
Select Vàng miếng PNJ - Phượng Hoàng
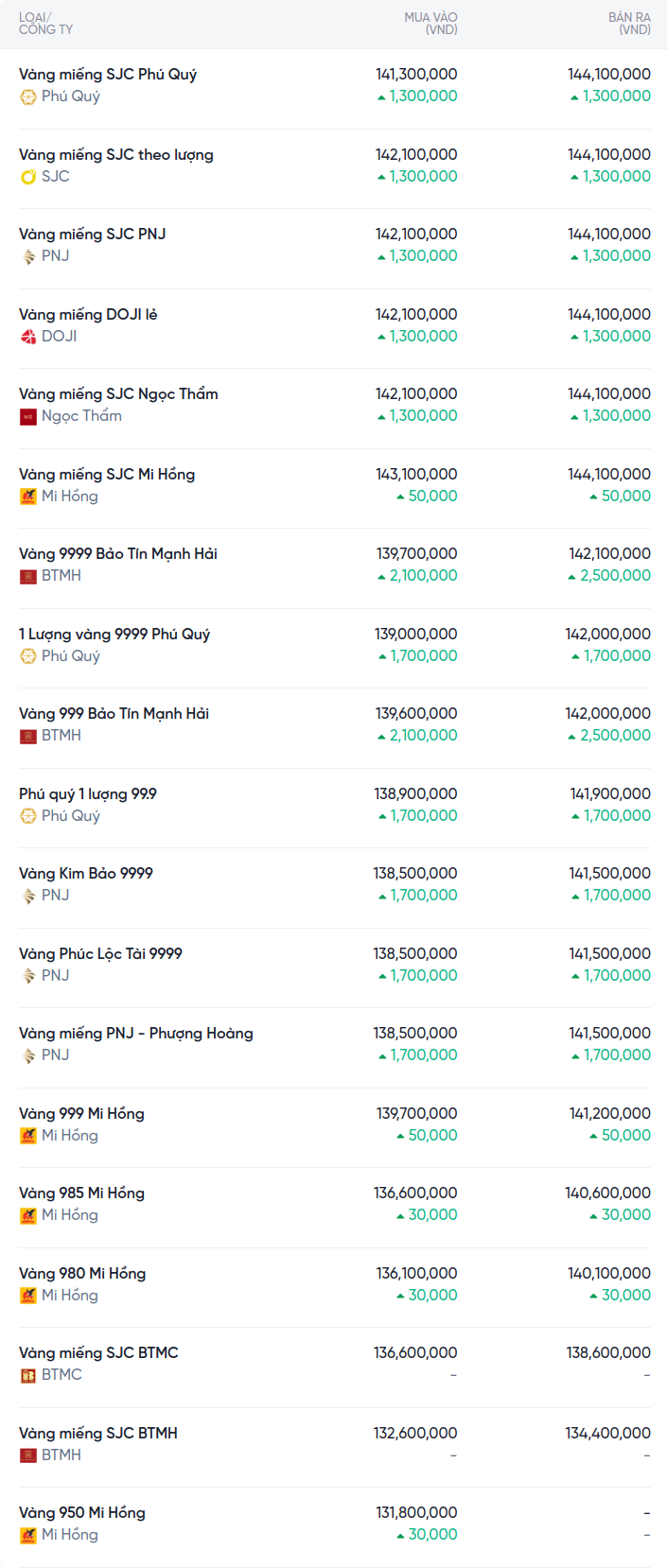136,1034
